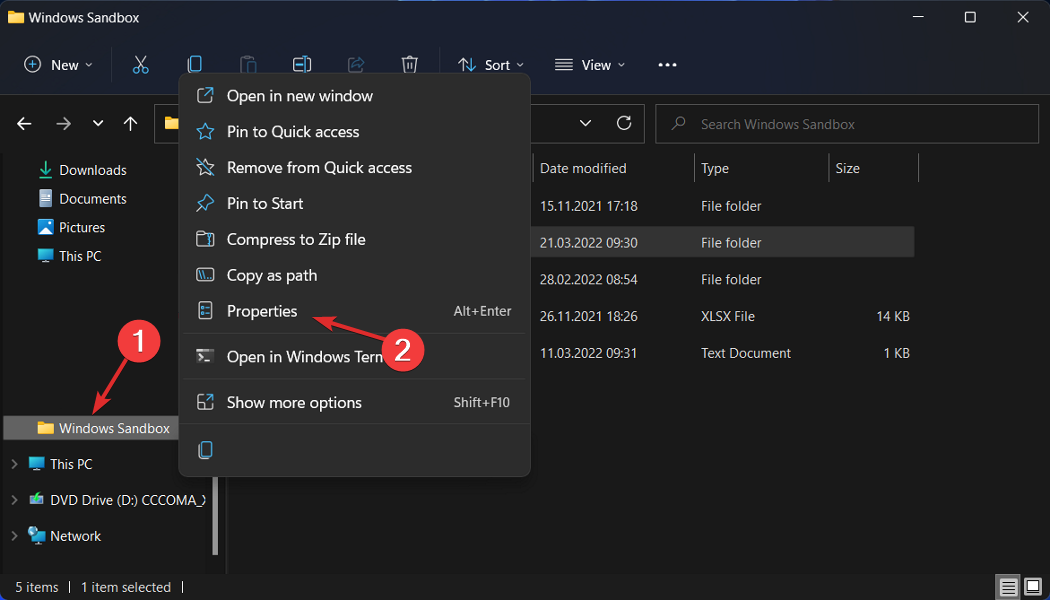Create a new item with the New button
The image size is (1050, 600).
point(57,64)
